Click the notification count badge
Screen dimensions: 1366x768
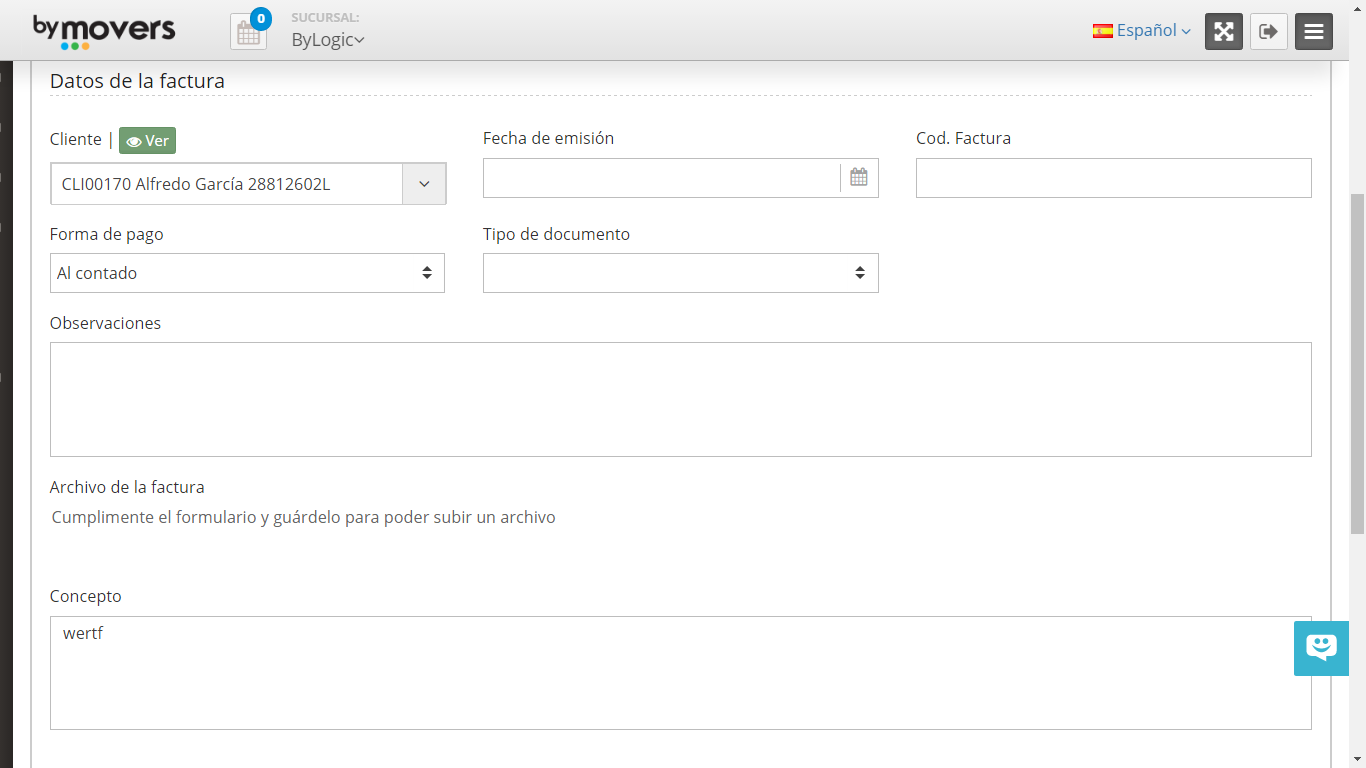pyautogui.click(x=261, y=18)
